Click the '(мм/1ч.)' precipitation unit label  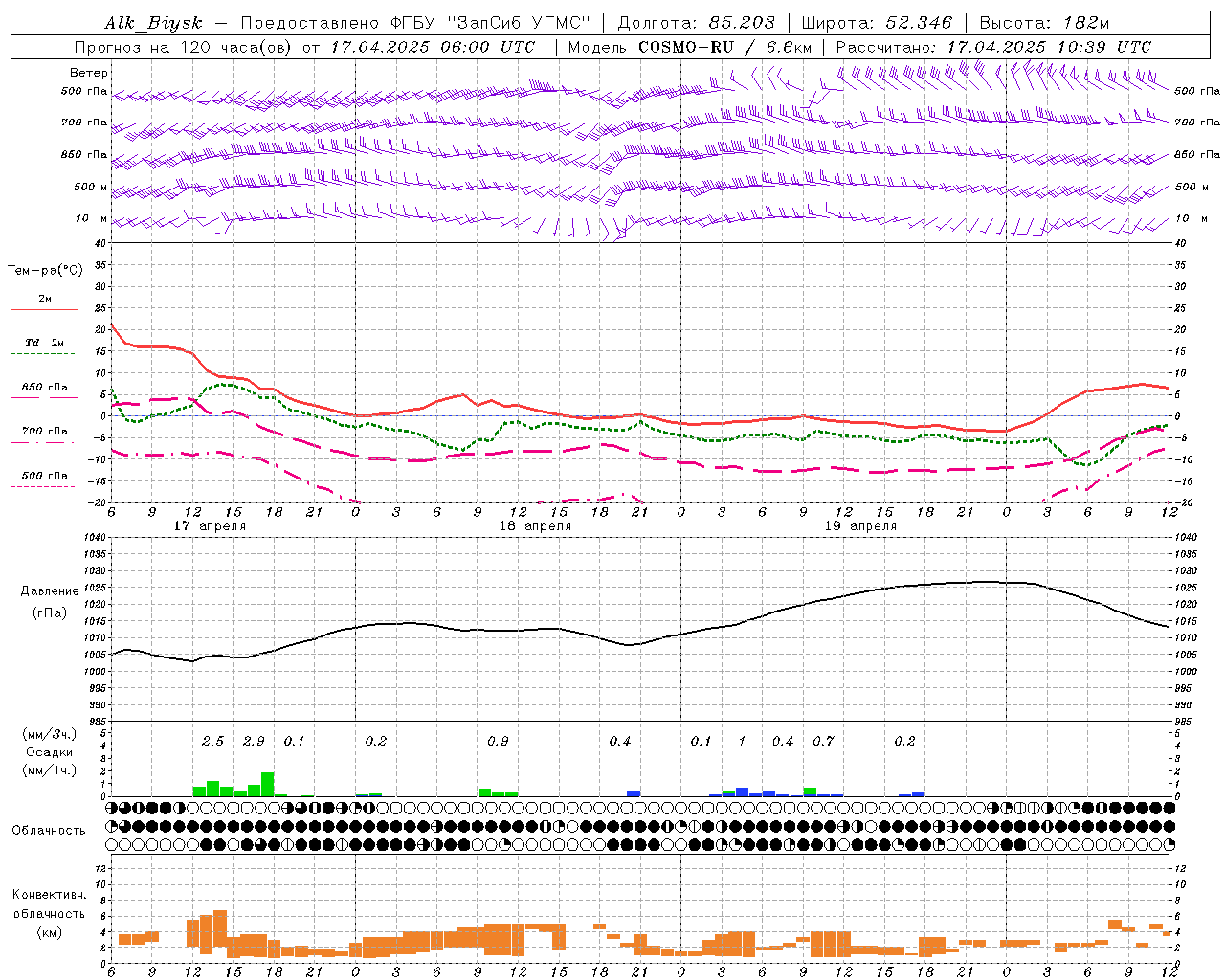point(50,770)
